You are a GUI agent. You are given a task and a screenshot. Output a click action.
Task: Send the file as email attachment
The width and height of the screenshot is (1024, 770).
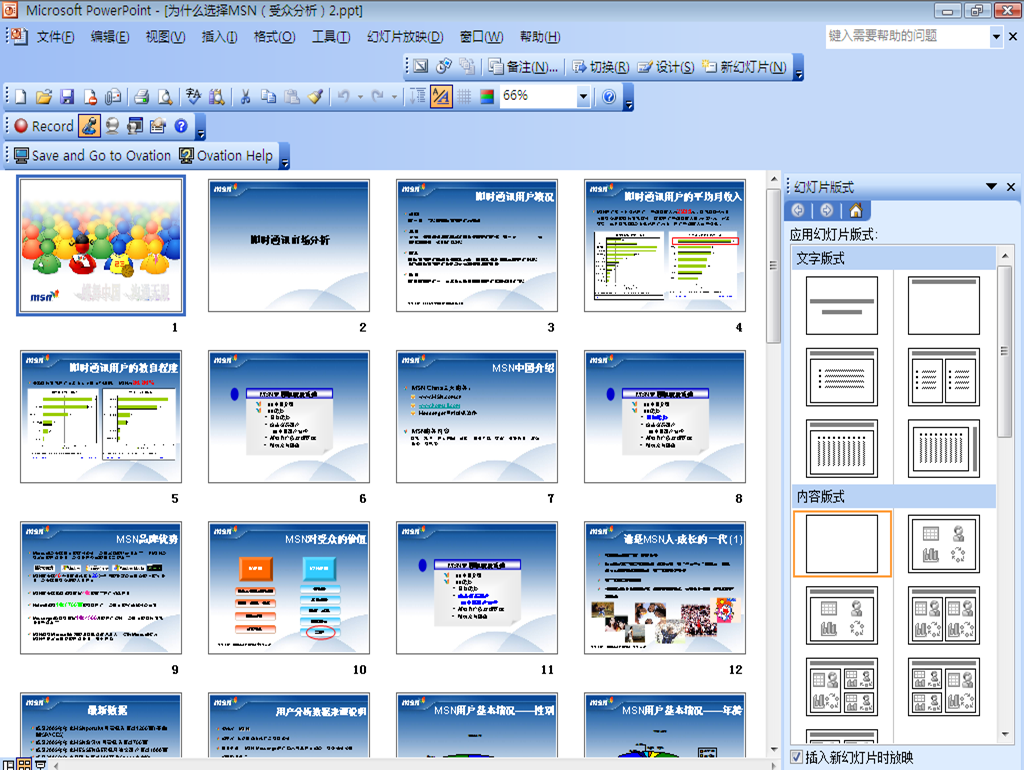(x=113, y=97)
